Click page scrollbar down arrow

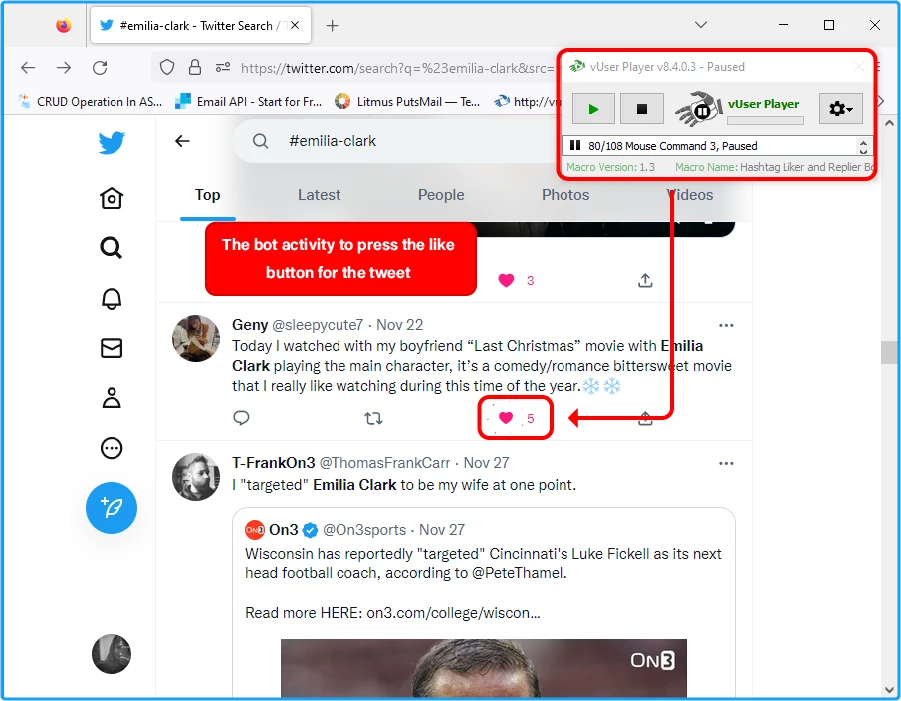[889, 690]
